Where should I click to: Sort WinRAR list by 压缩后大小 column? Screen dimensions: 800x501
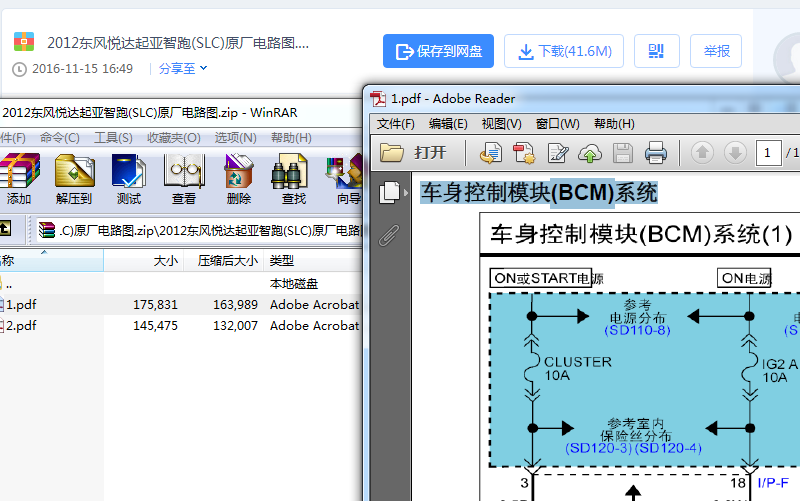pyautogui.click(x=223, y=261)
